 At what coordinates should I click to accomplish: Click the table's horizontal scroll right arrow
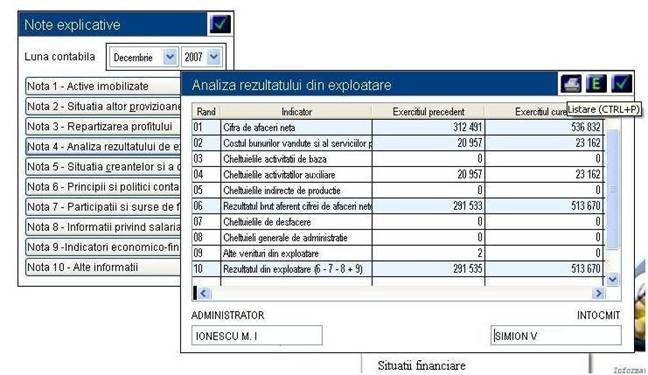pyautogui.click(x=598, y=293)
